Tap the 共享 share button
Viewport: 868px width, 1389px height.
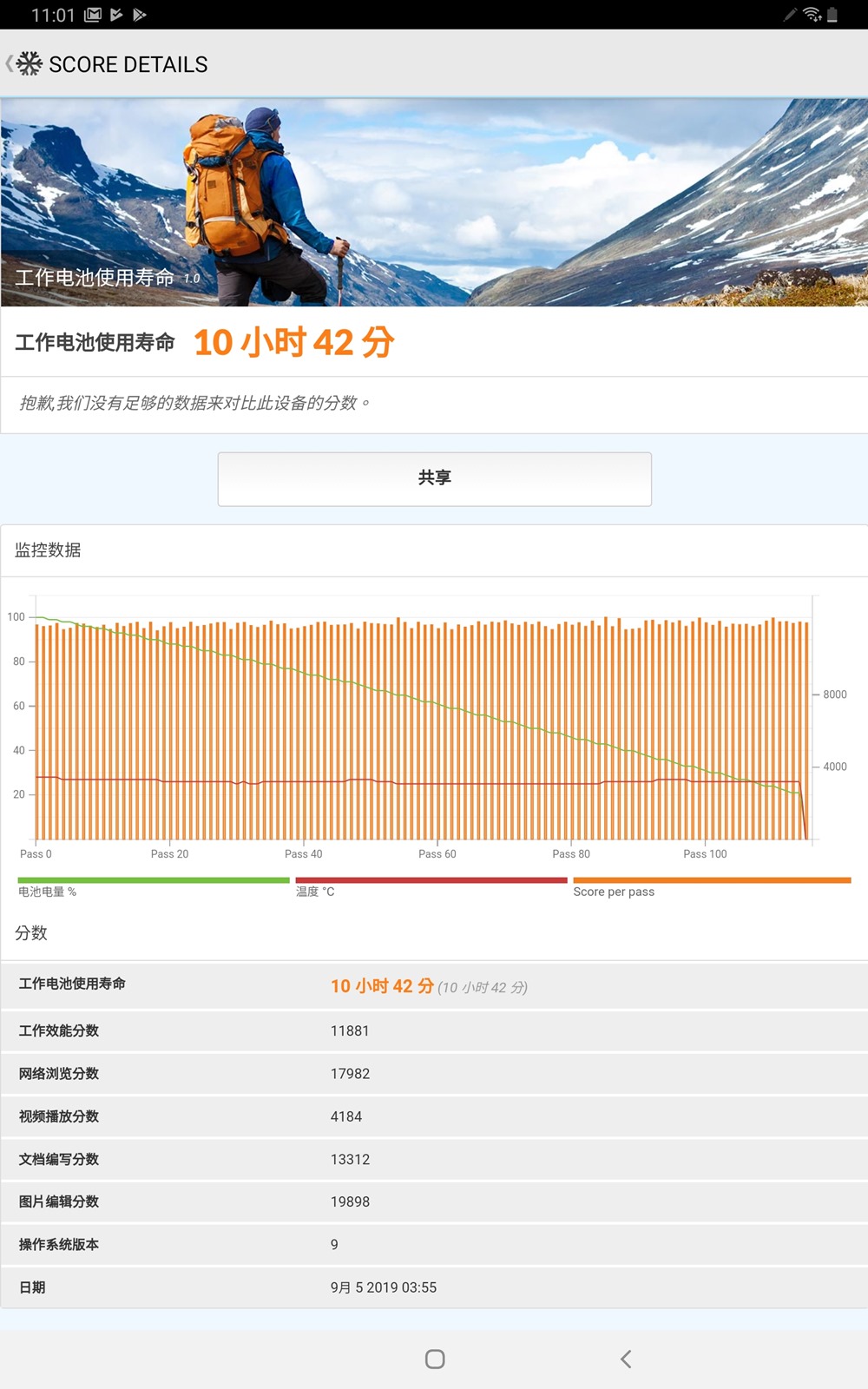pyautogui.click(x=434, y=478)
